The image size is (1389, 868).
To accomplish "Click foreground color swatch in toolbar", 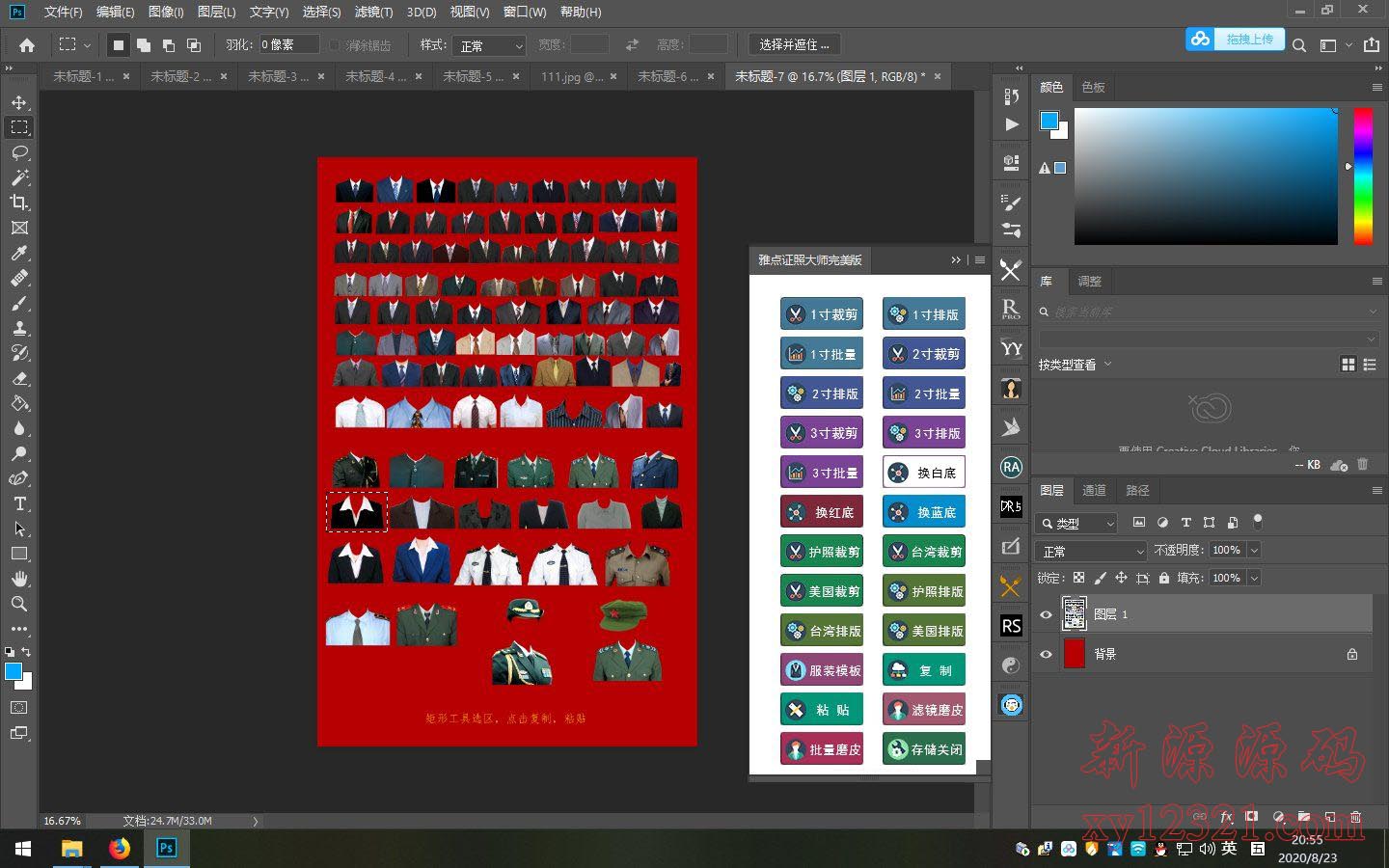I will click(x=14, y=671).
